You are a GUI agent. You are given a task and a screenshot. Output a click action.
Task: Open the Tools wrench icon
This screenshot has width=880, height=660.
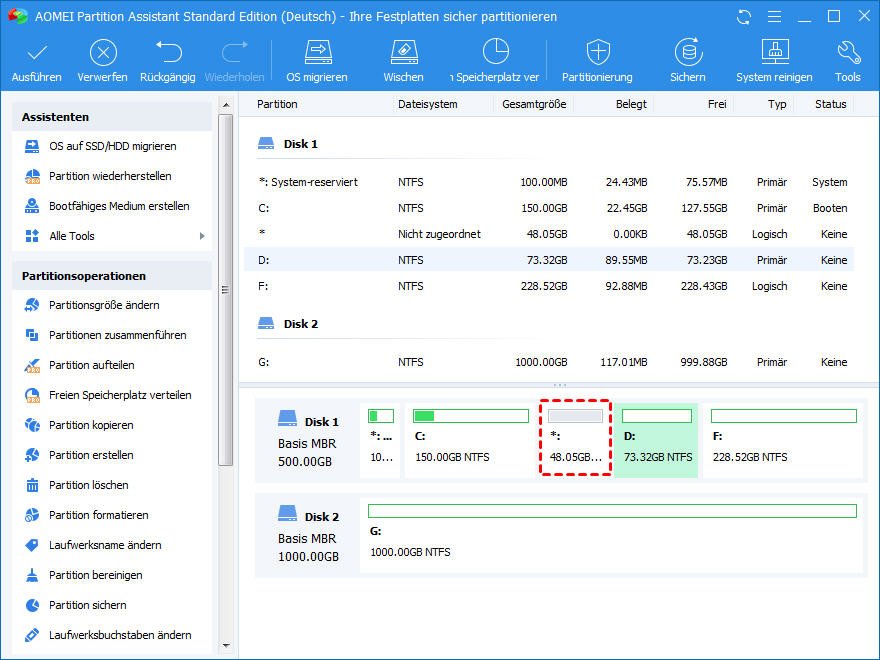848,53
